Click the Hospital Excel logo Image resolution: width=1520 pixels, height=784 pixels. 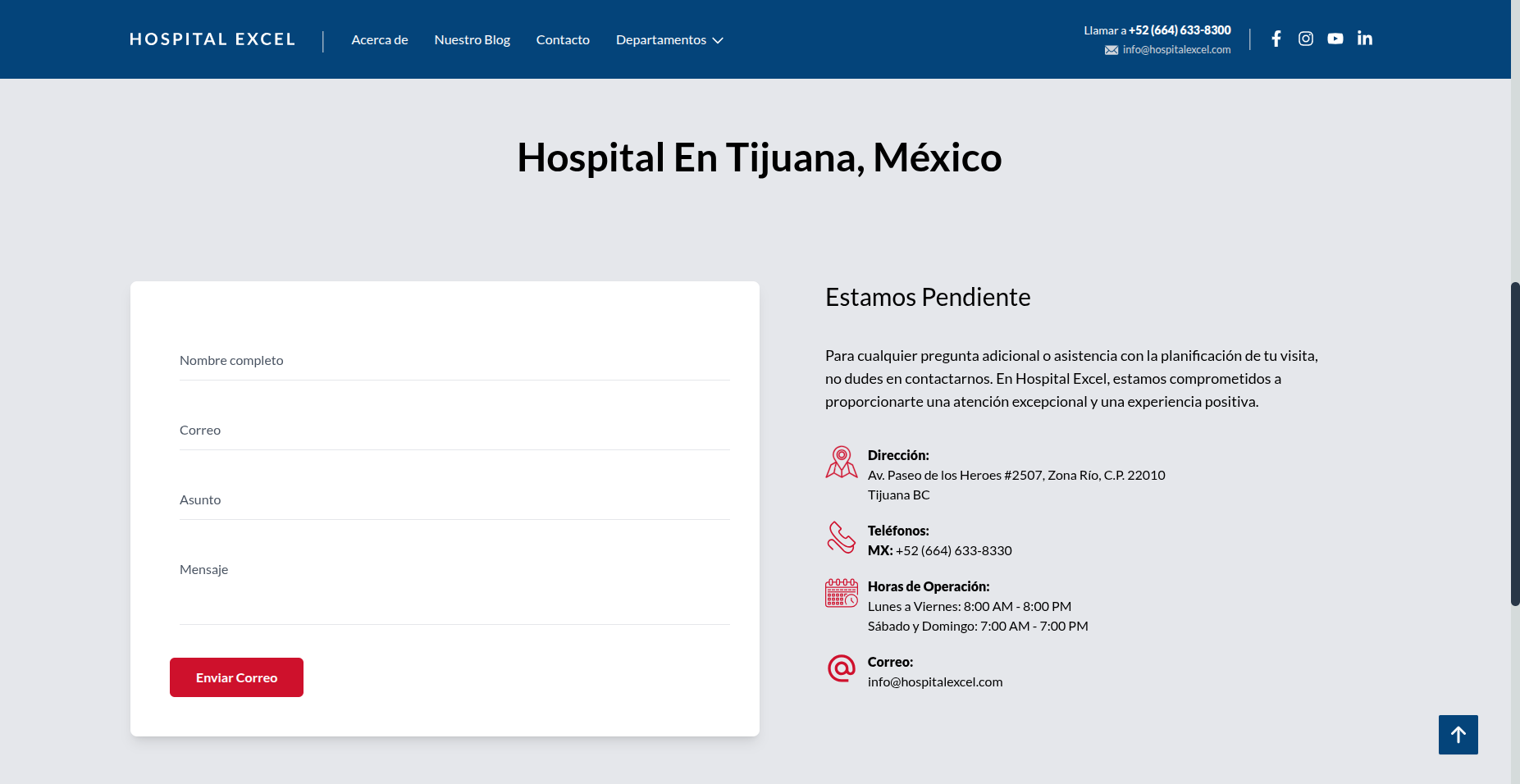click(x=212, y=39)
